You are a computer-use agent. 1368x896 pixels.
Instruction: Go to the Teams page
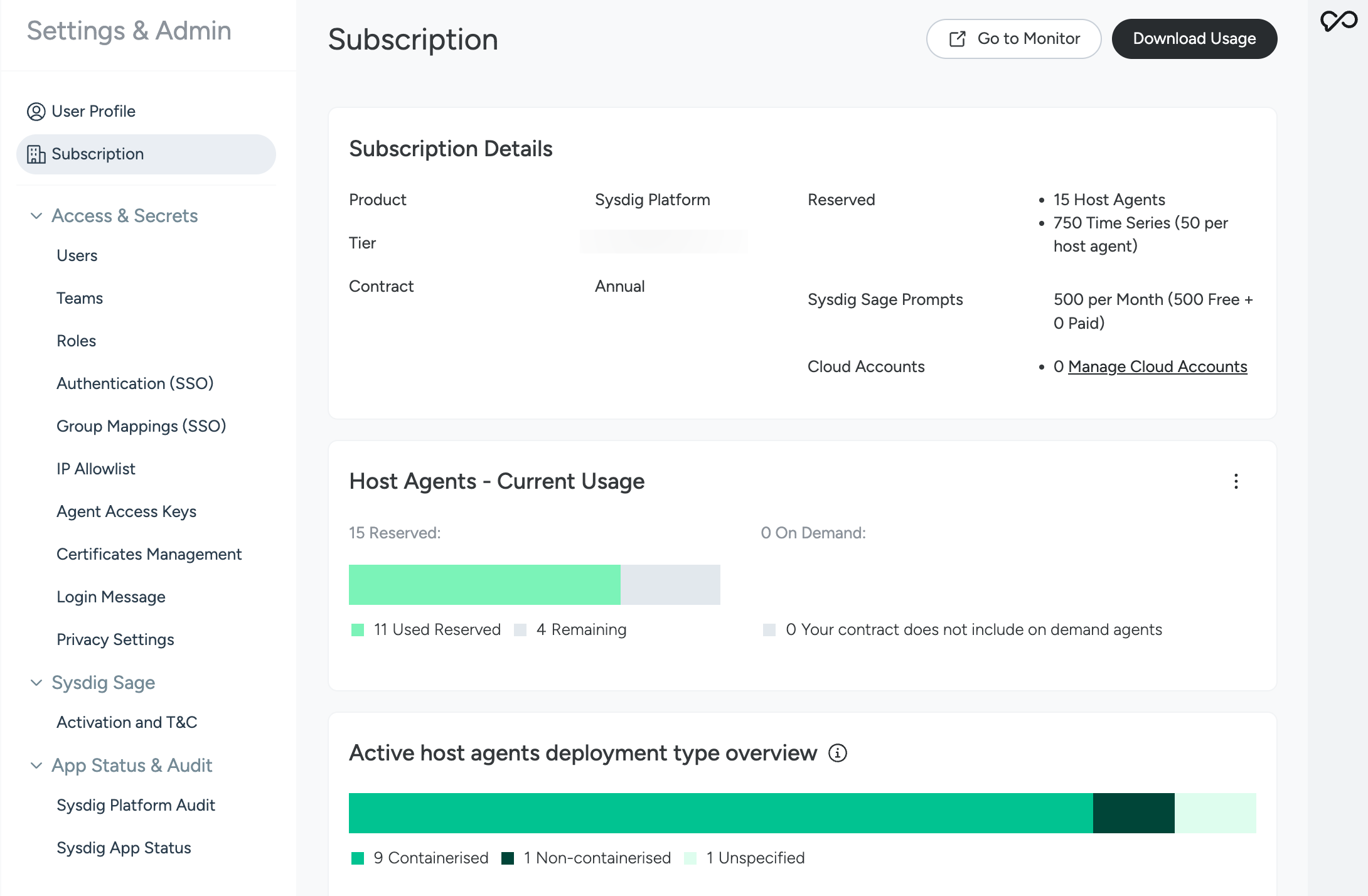coord(80,299)
